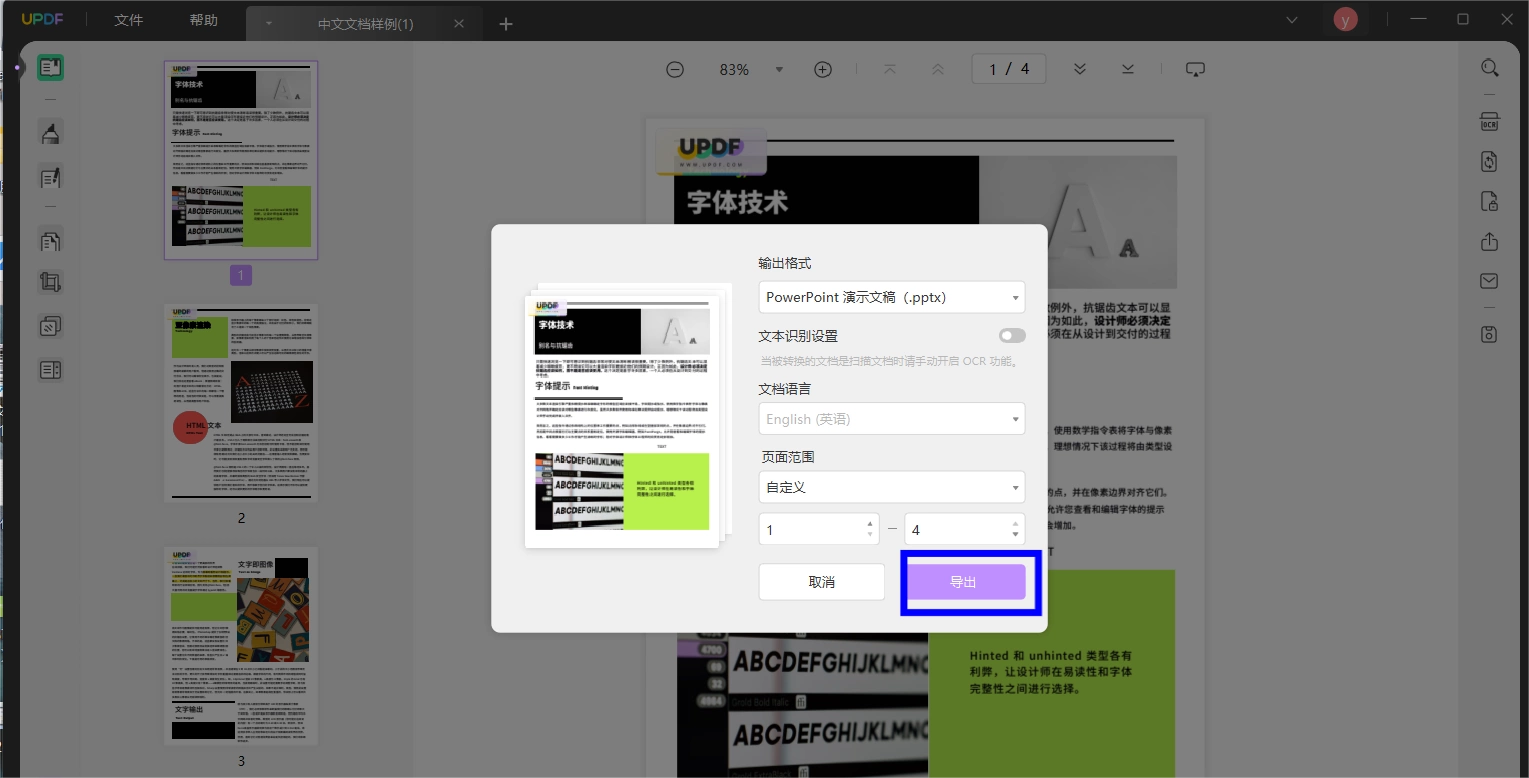The image size is (1529, 778).
Task: Open the 文件 menu
Action: pos(129,20)
